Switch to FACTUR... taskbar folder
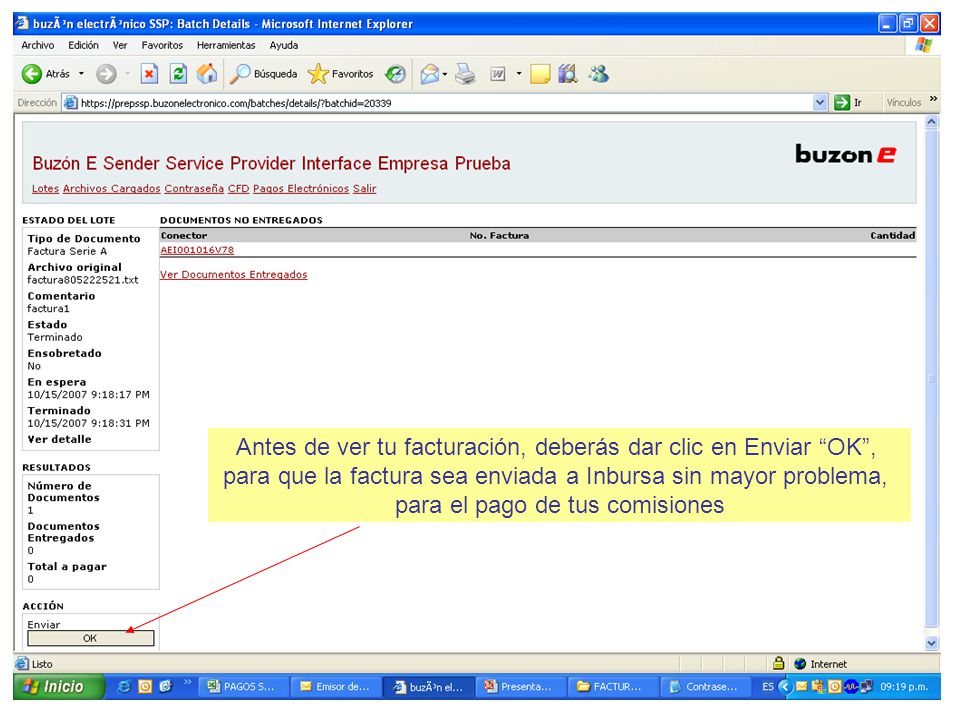Image resolution: width=960 pixels, height=720 pixels. [x=613, y=686]
